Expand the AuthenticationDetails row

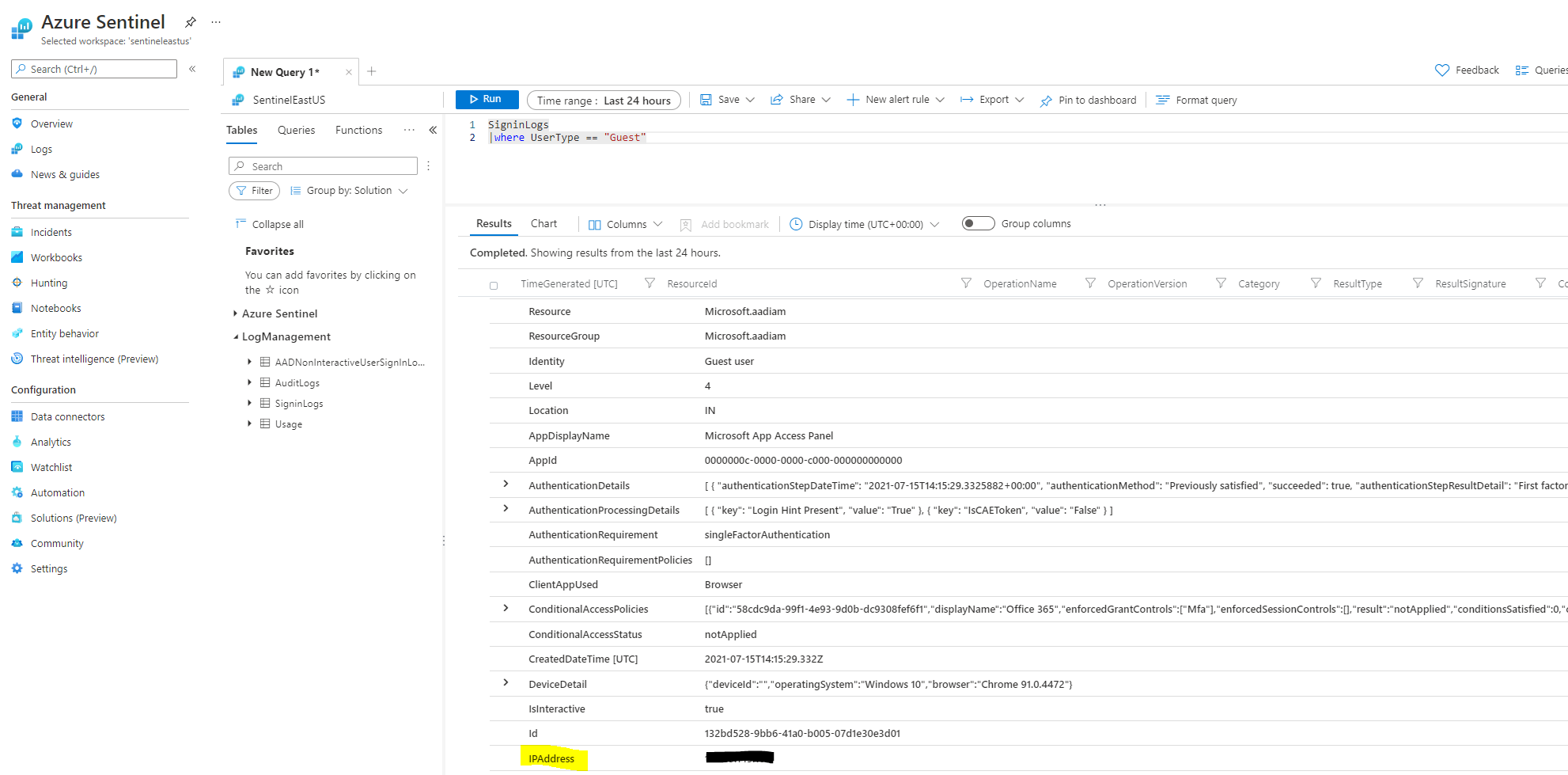506,484
